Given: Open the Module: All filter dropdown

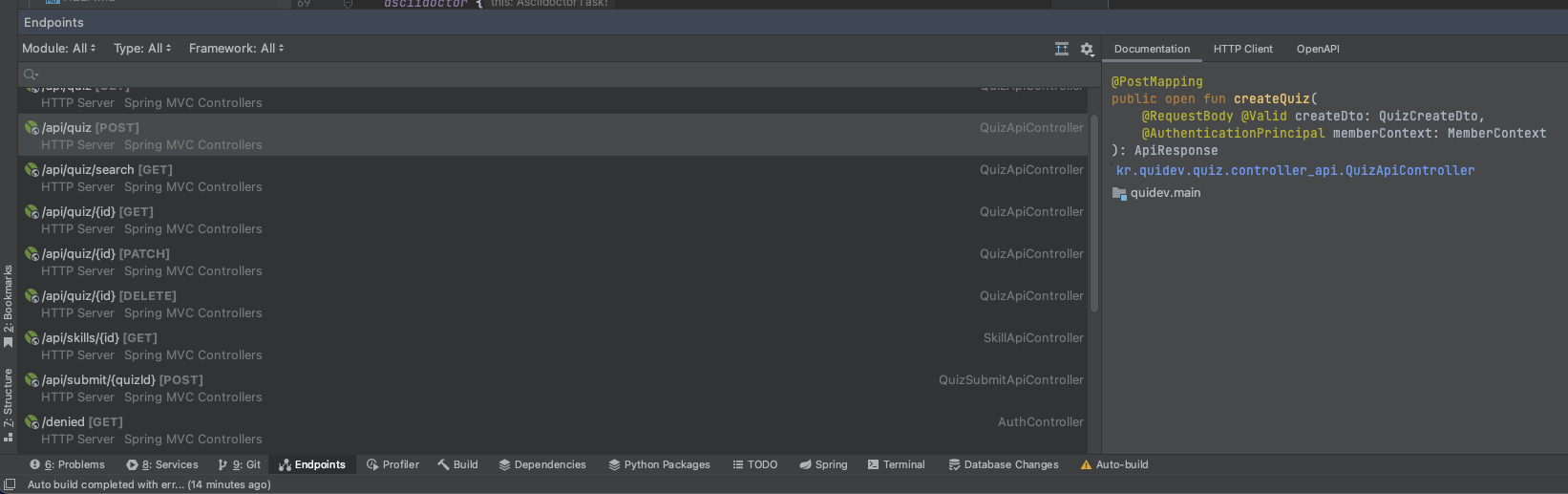Looking at the screenshot, I should (x=58, y=48).
